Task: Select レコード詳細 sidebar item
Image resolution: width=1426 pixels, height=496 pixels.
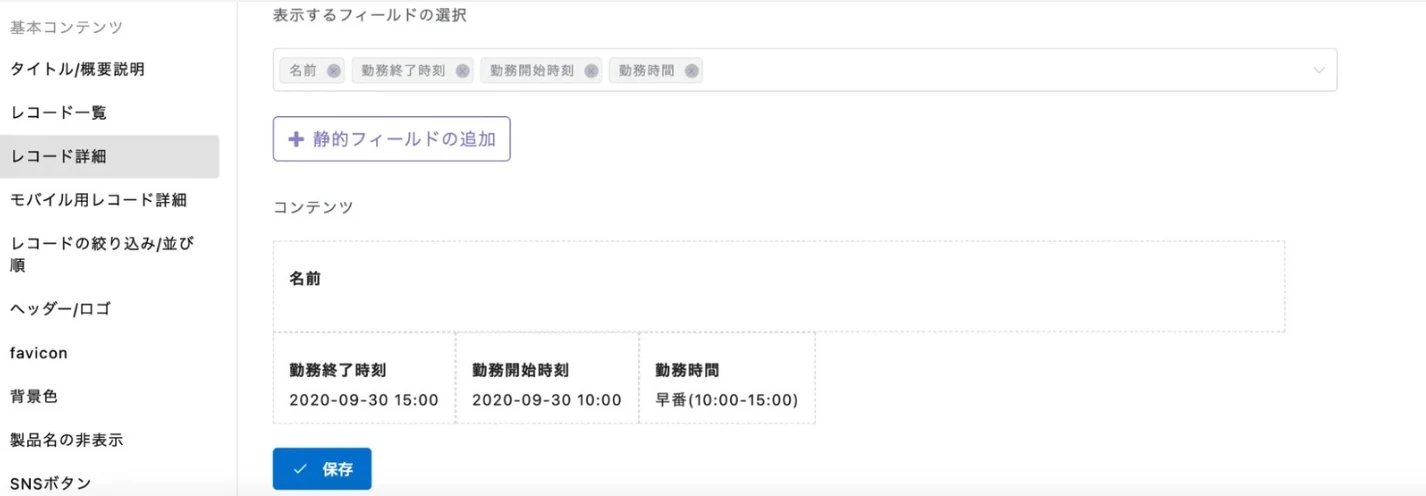Action: pyautogui.click(x=58, y=156)
